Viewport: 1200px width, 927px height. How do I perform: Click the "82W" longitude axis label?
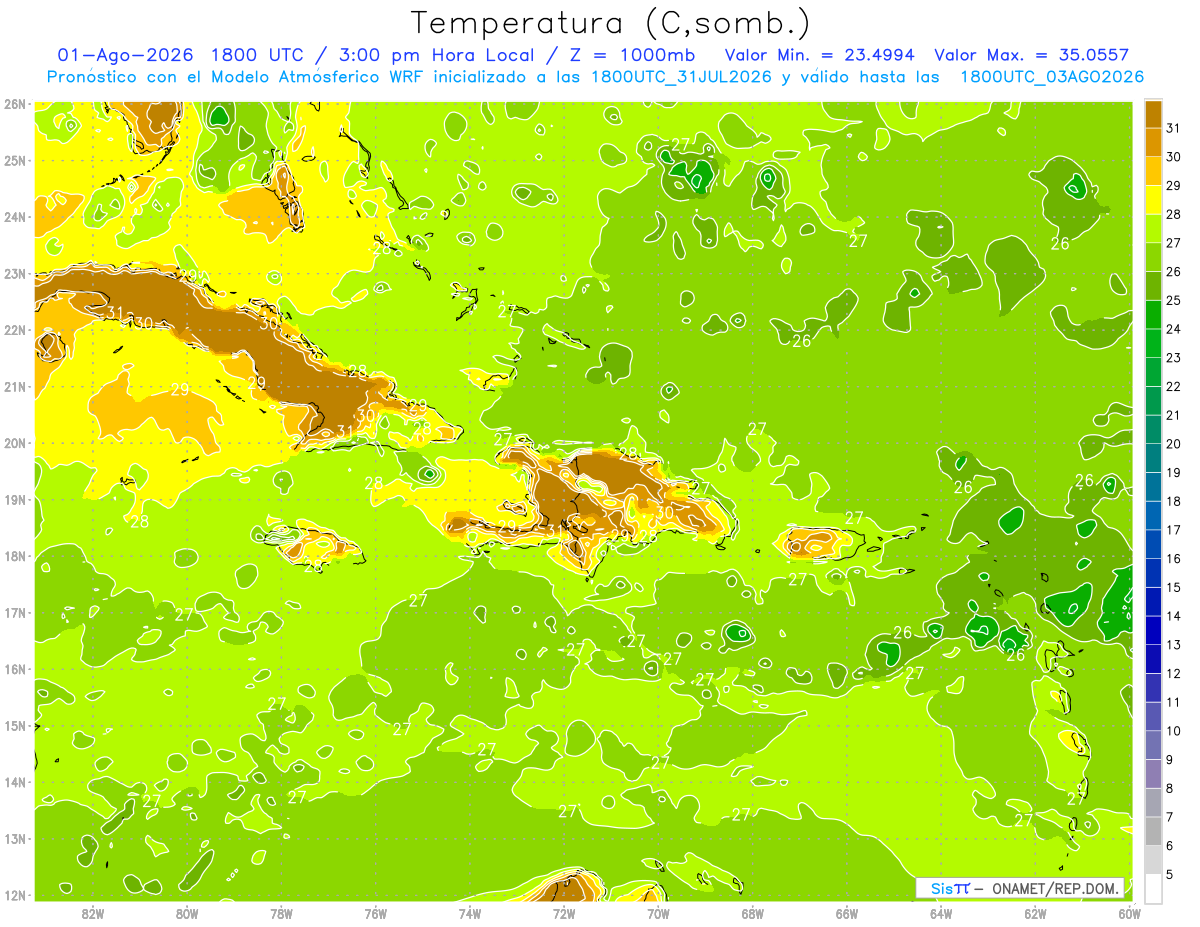click(93, 914)
